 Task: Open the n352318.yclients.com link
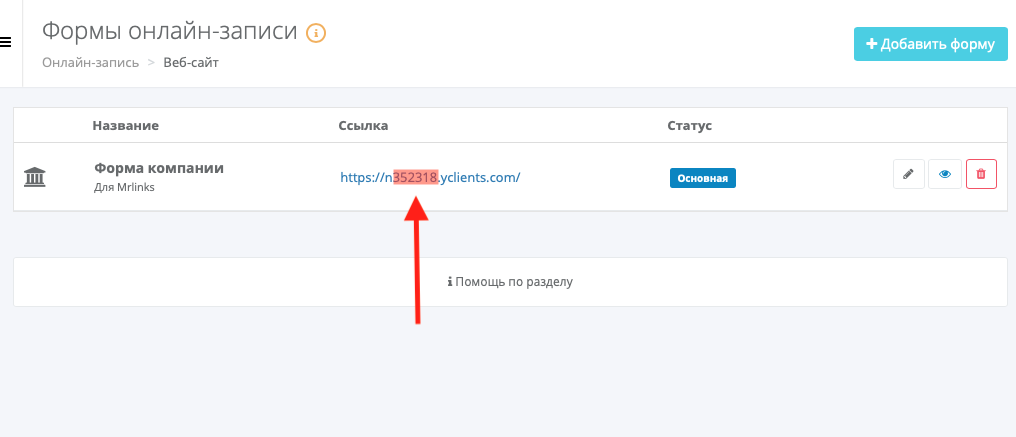[430, 177]
